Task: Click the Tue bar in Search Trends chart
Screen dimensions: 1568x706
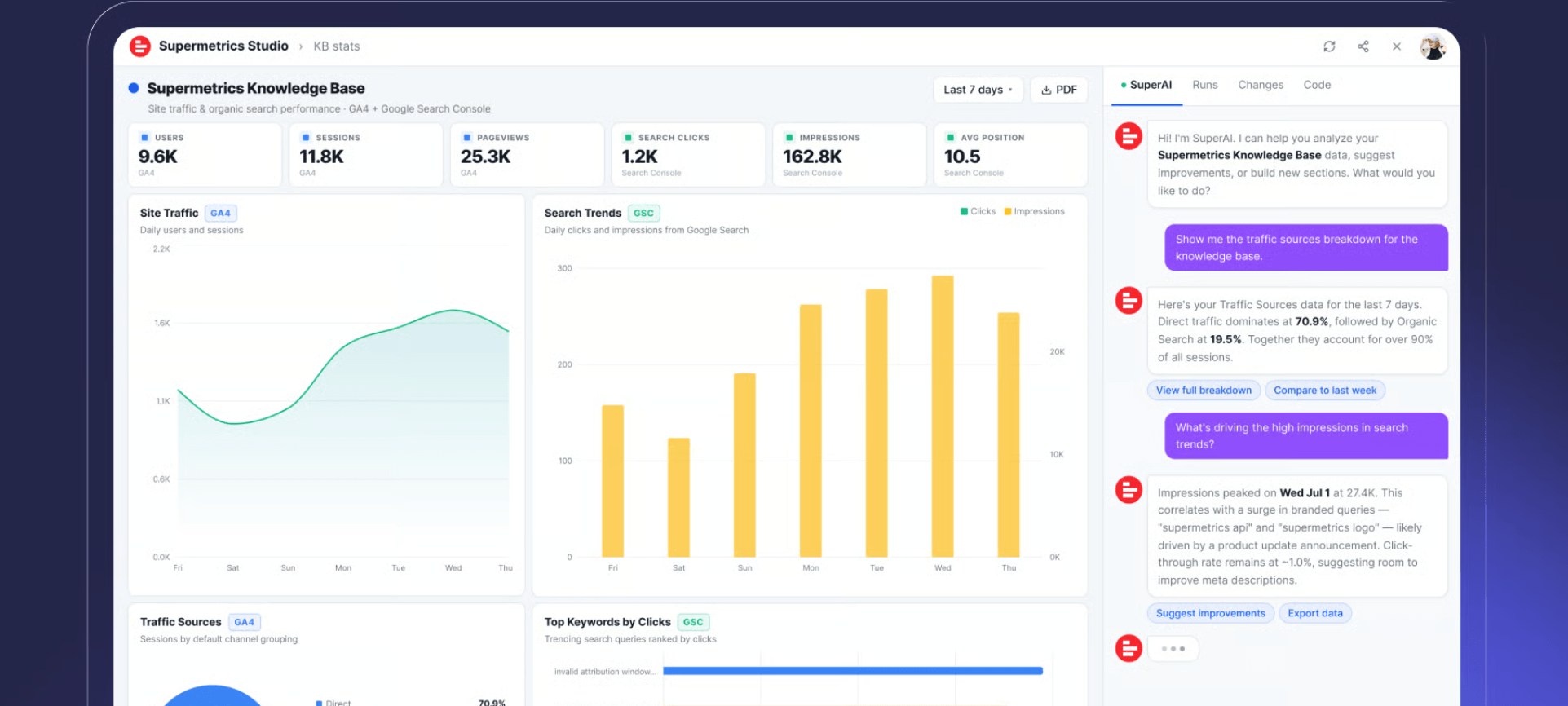Action: coord(877,423)
